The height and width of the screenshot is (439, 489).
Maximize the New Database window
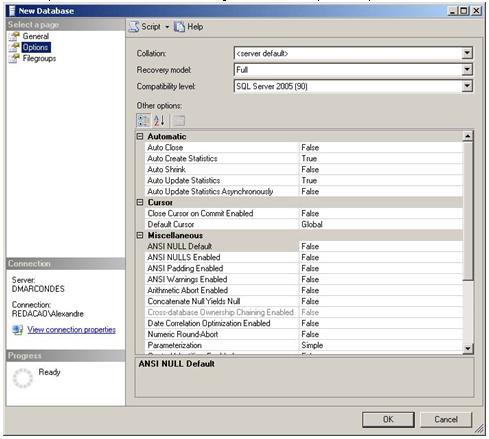[464, 11]
